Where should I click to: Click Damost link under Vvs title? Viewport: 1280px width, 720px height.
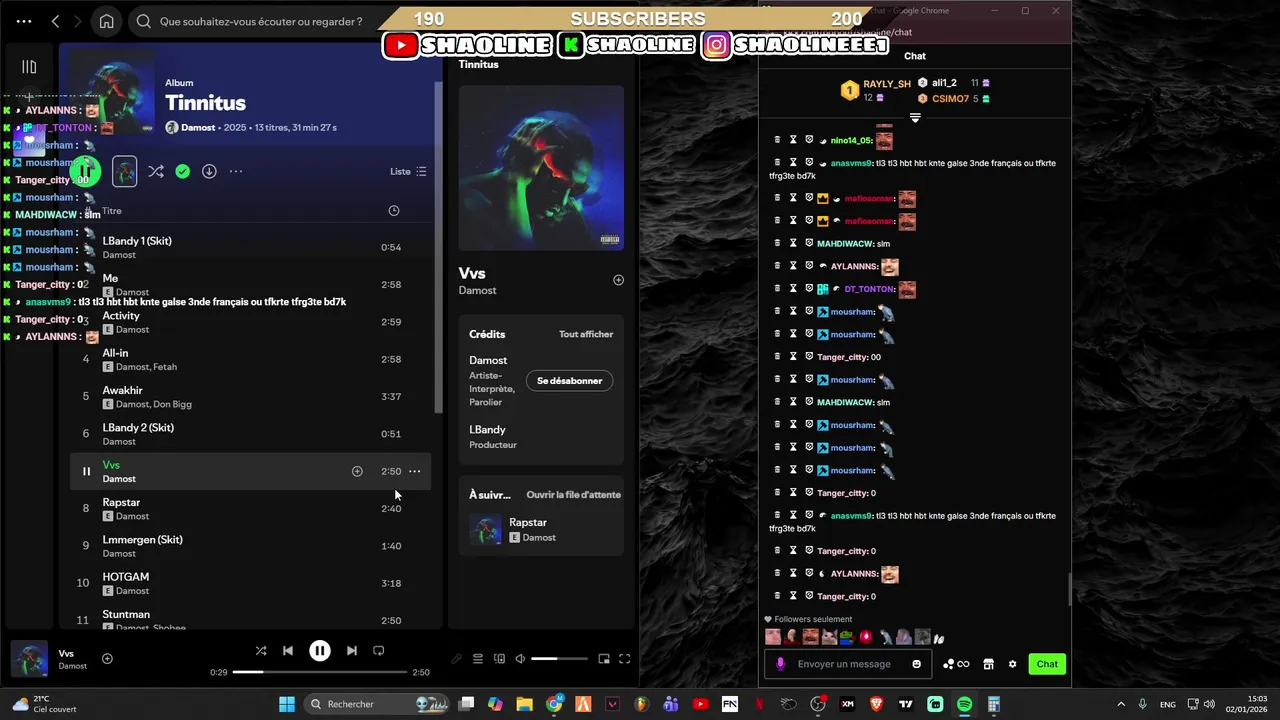click(477, 290)
